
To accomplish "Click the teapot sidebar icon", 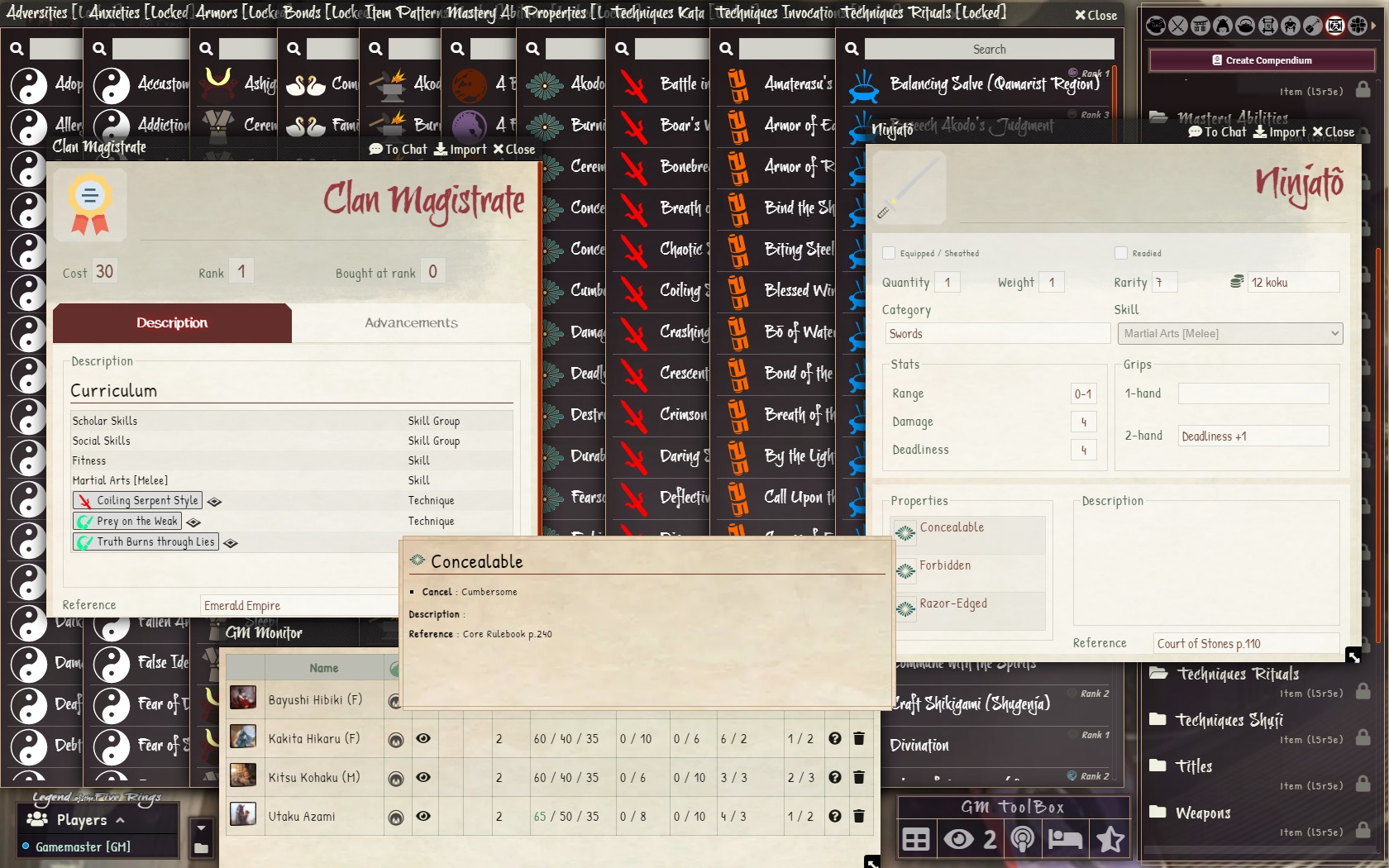I will (1245, 26).
